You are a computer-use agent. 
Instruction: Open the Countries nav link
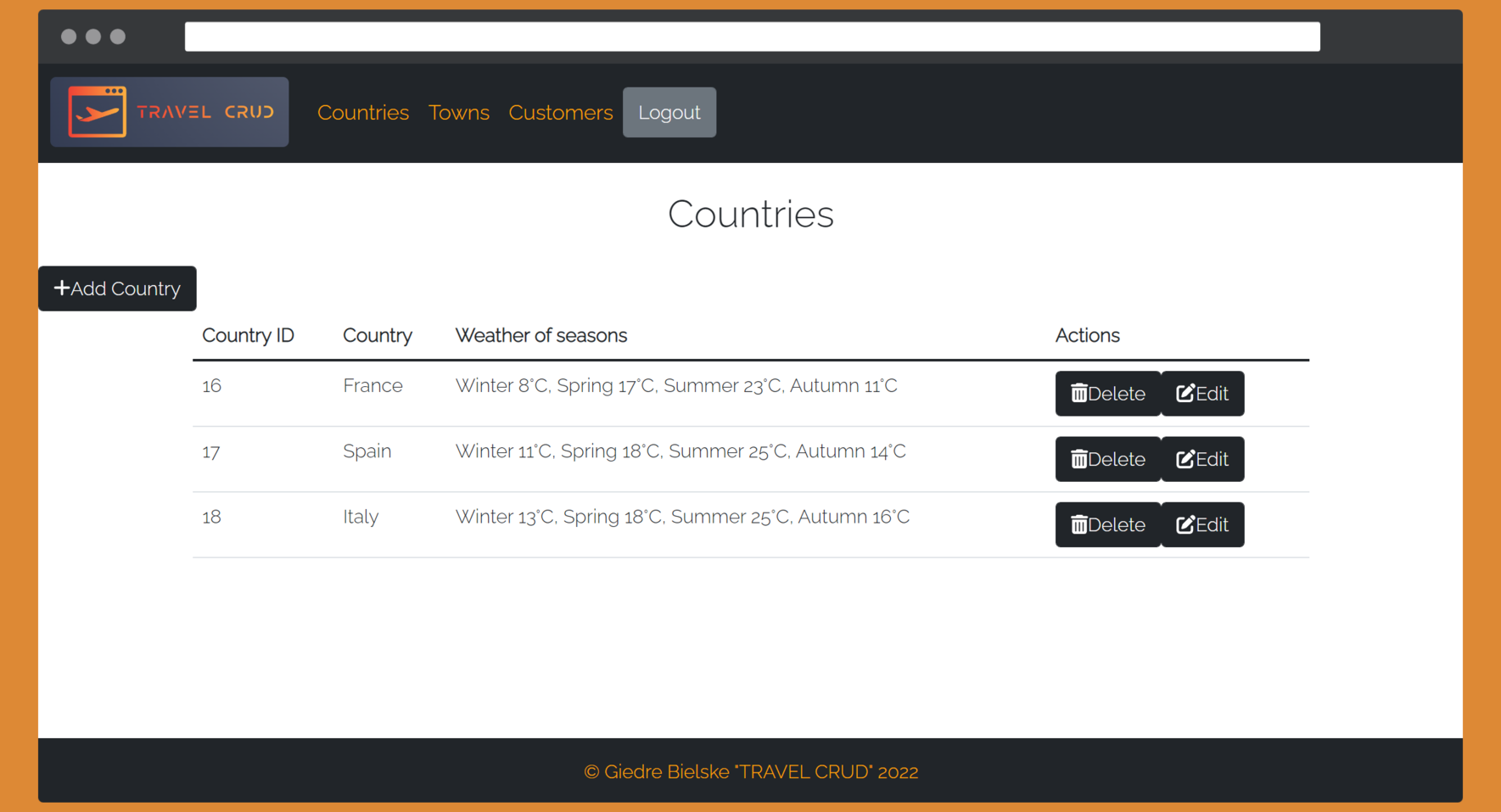pyautogui.click(x=362, y=113)
